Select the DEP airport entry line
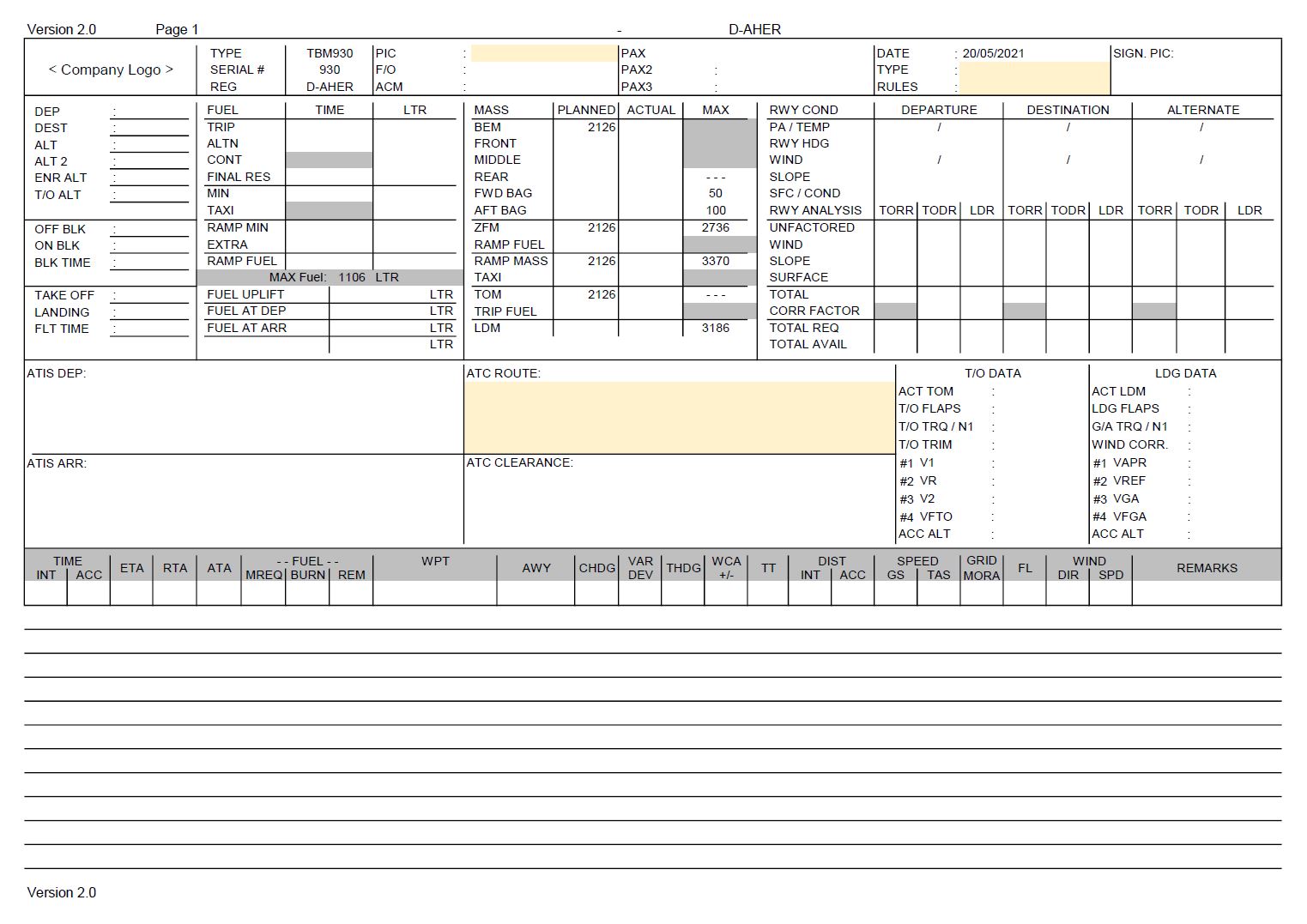Image resolution: width=1307 pixels, height=924 pixels. 149,112
